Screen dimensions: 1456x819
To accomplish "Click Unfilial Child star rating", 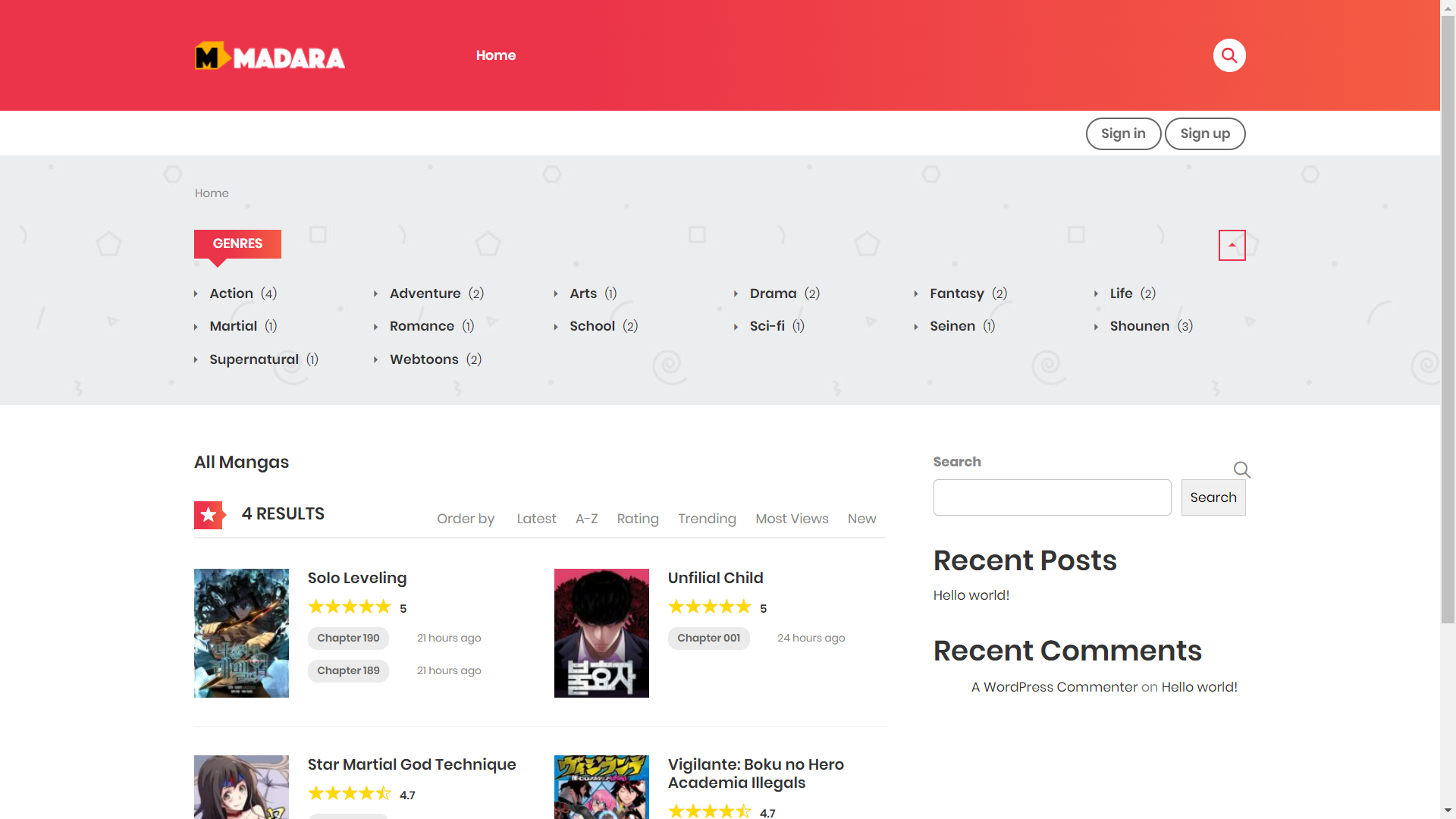I will pos(710,607).
